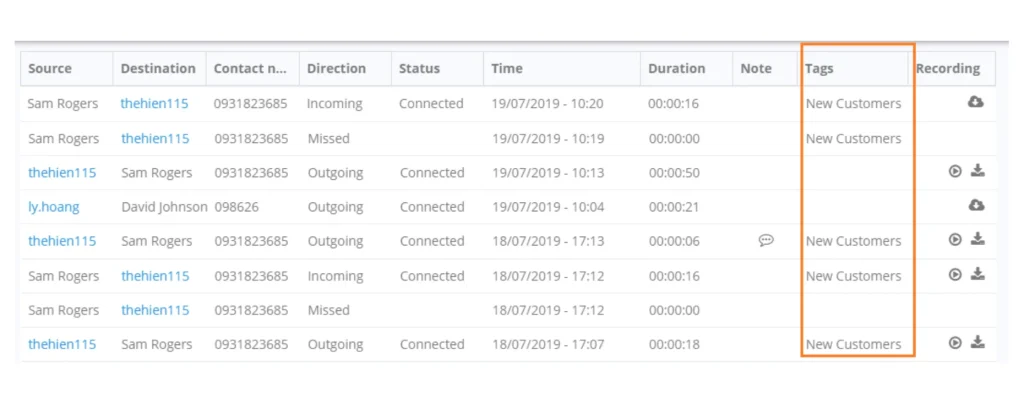Play the recording of the 18/07 17:13 call
The height and width of the screenshot is (404, 1024).
click(955, 240)
